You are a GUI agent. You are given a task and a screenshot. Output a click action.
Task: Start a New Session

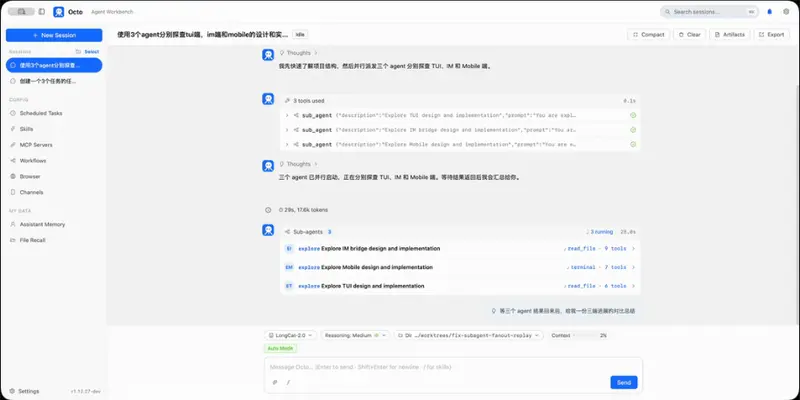[x=54, y=35]
